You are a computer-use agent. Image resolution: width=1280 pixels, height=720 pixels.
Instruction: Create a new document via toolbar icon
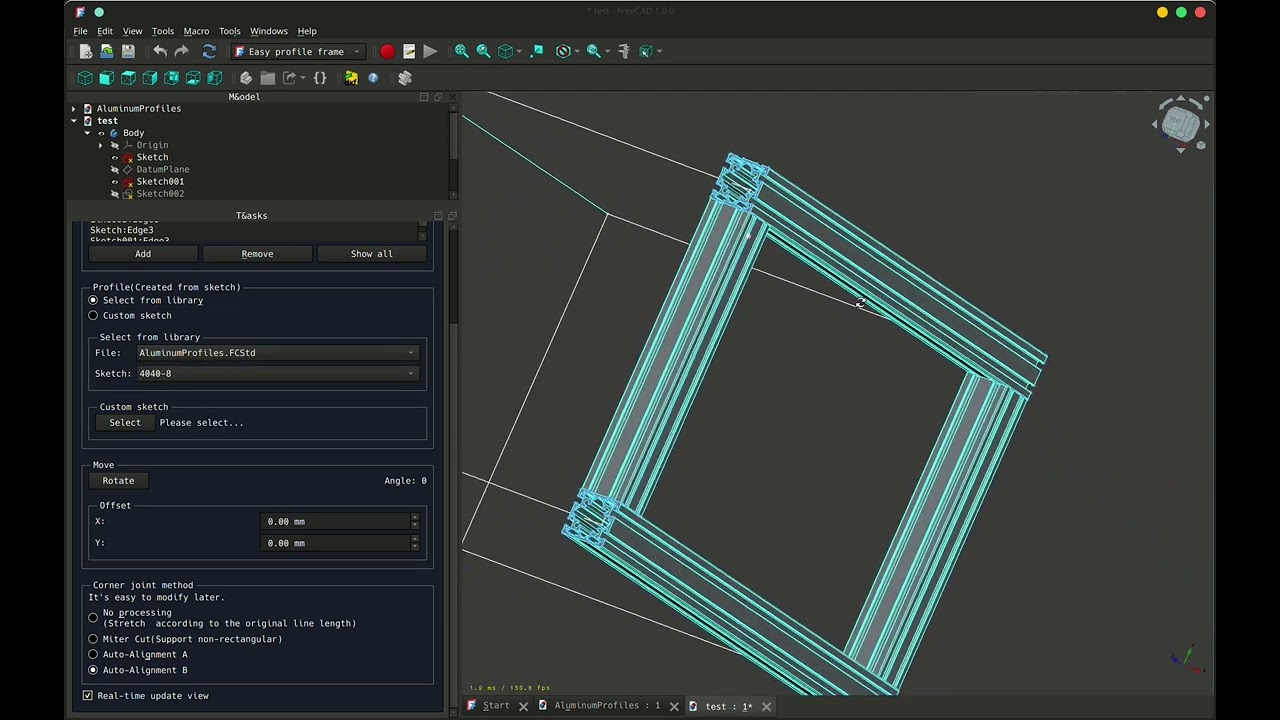[x=86, y=51]
